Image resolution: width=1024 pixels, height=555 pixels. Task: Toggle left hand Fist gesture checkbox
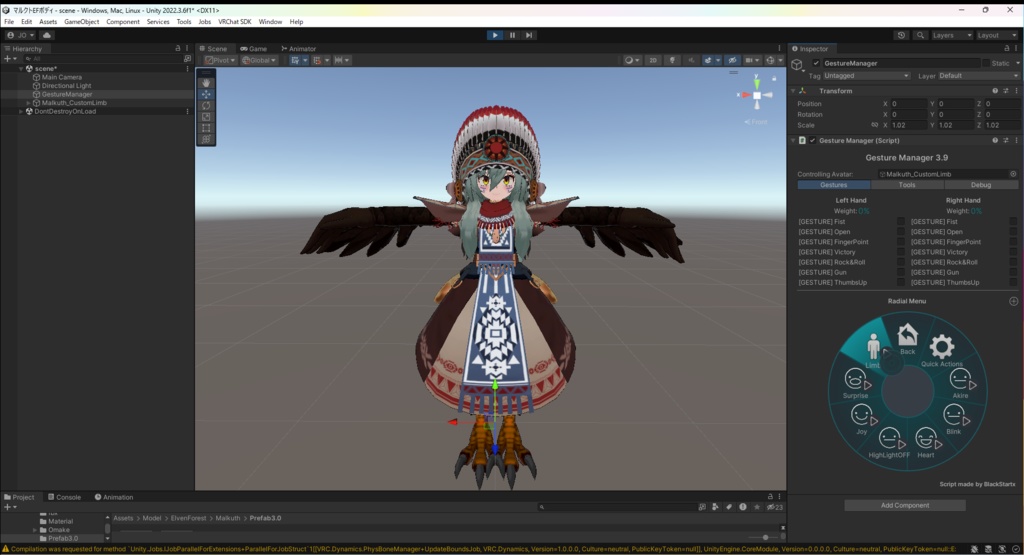tap(901, 221)
